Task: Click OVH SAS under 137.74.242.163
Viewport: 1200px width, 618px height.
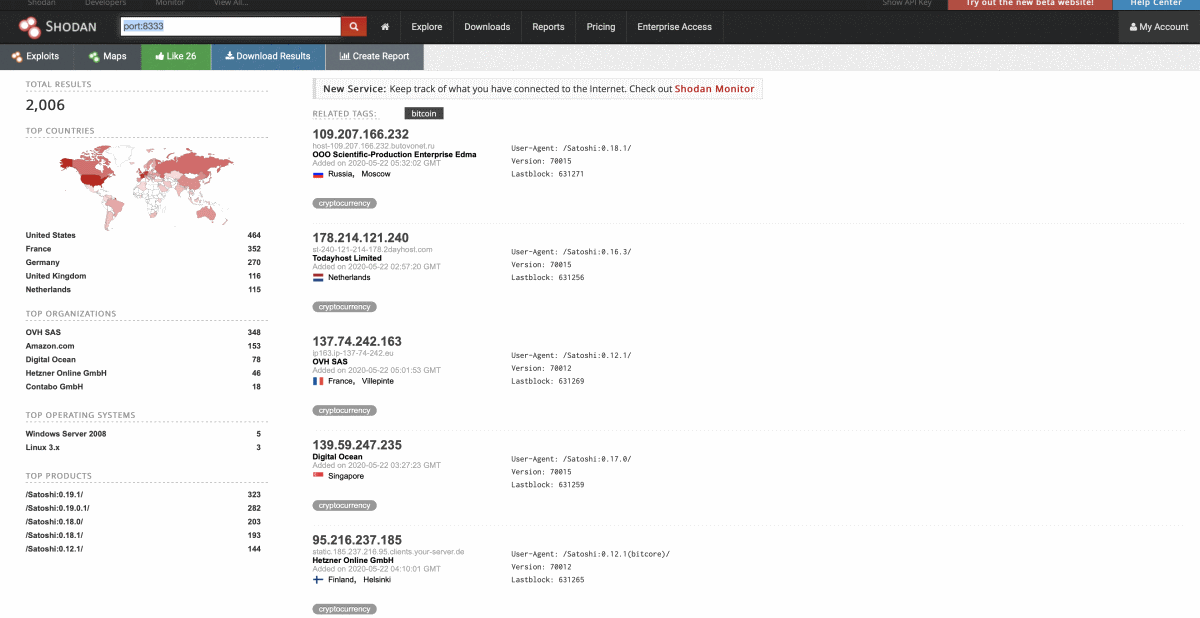Action: pyautogui.click(x=330, y=362)
